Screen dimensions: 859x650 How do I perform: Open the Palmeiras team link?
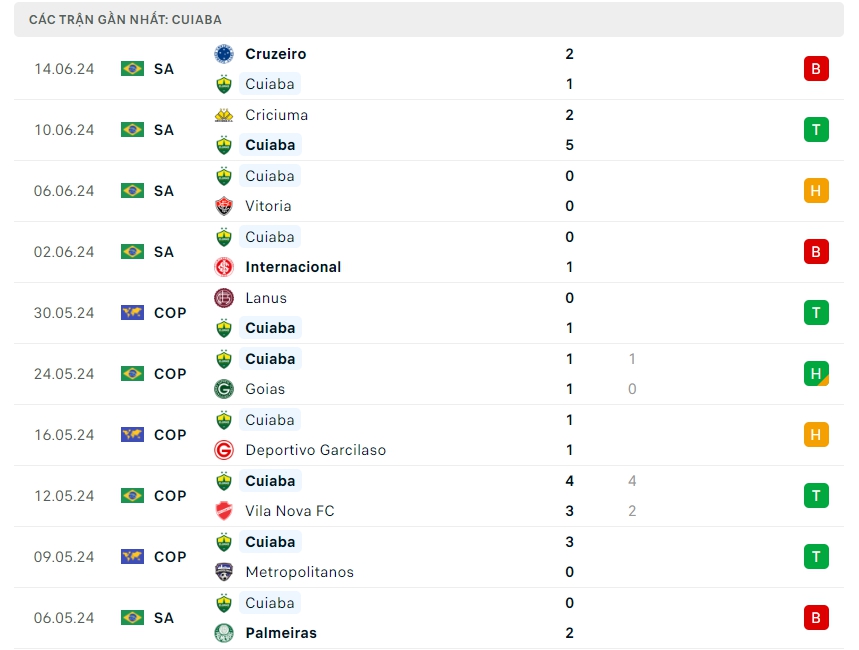281,633
